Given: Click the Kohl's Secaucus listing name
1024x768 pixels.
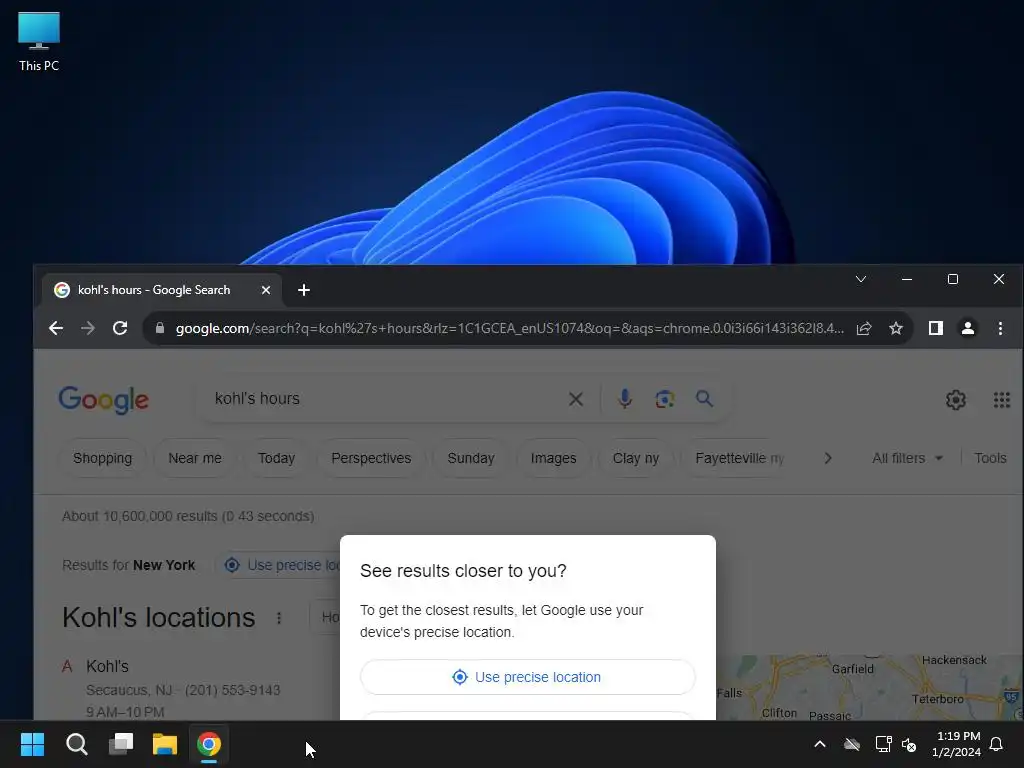Looking at the screenshot, I should tap(107, 667).
